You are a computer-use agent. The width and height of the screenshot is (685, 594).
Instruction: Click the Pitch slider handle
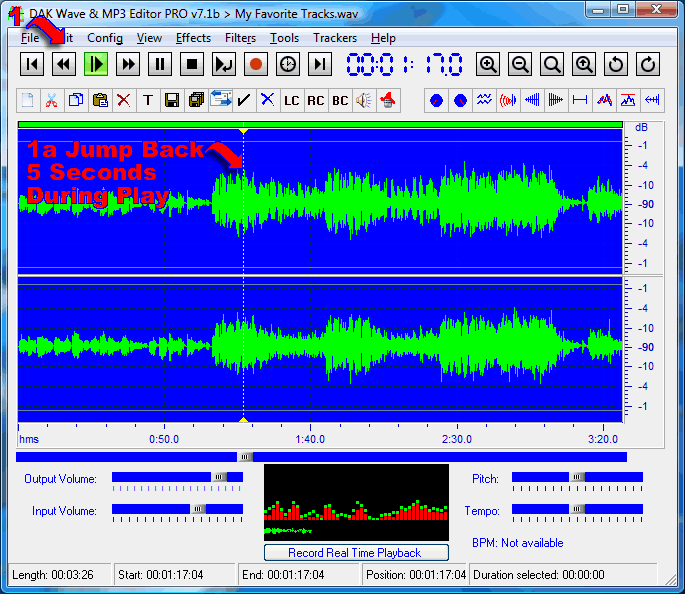[577, 477]
